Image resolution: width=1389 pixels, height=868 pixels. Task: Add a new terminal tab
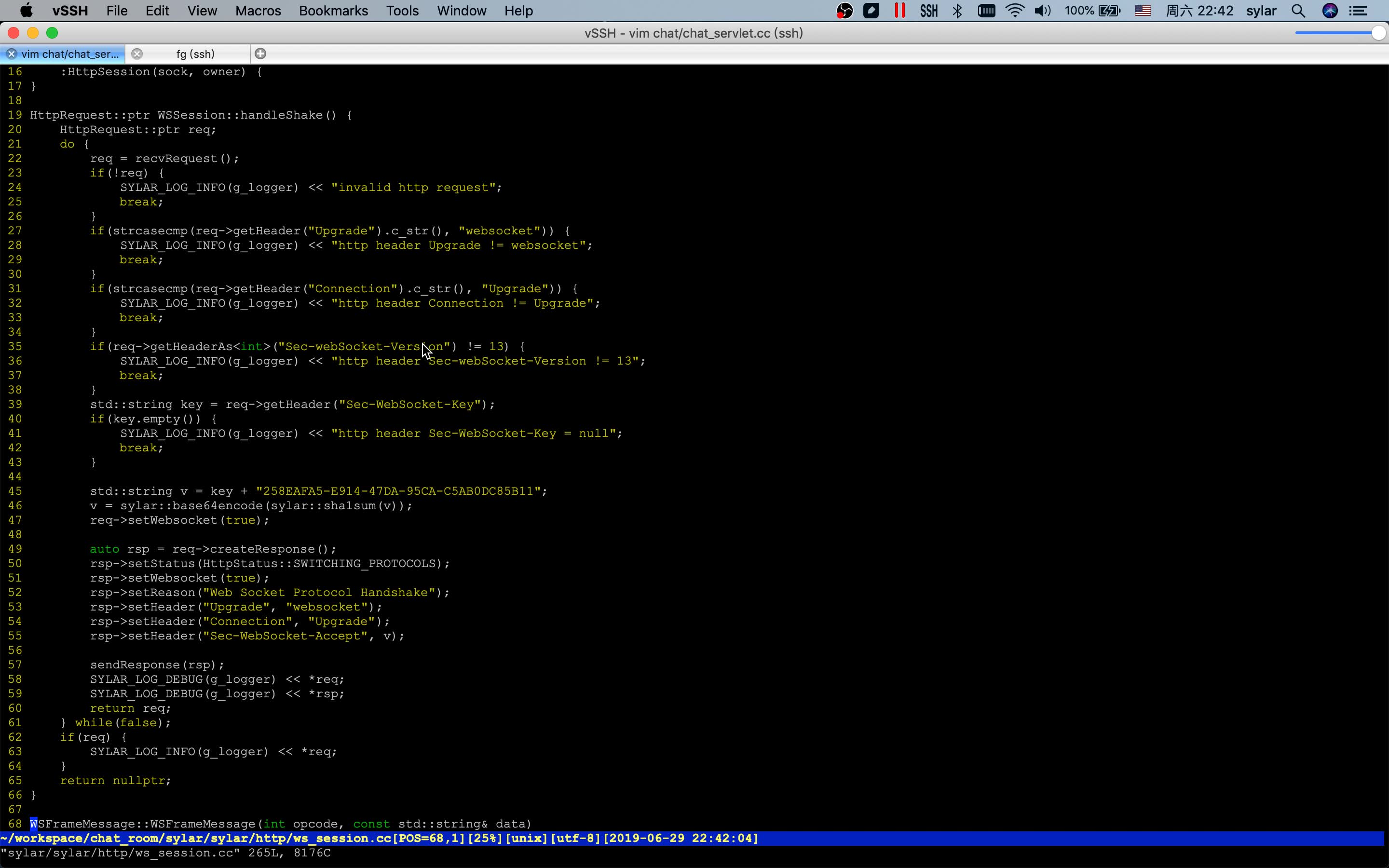(260, 54)
